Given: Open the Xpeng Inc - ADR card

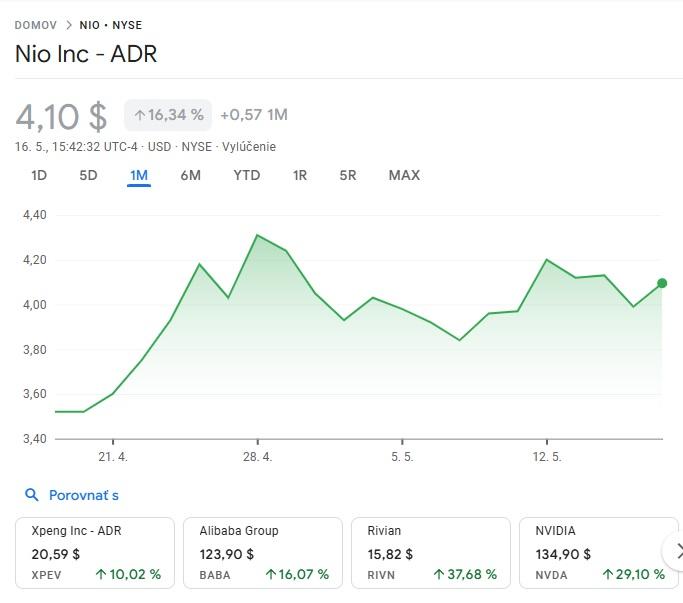Looking at the screenshot, I should pos(95,553).
